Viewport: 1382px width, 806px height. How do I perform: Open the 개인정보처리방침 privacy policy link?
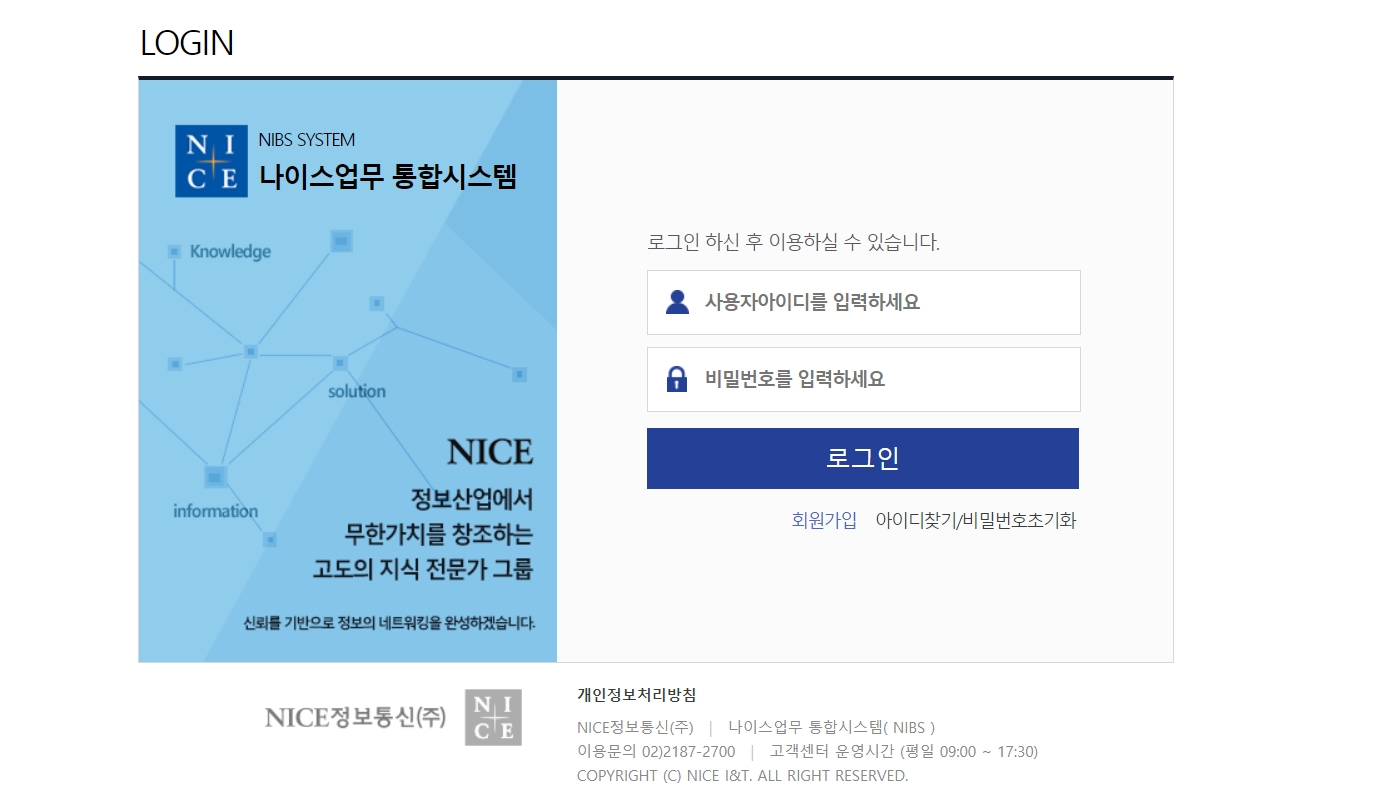click(637, 694)
